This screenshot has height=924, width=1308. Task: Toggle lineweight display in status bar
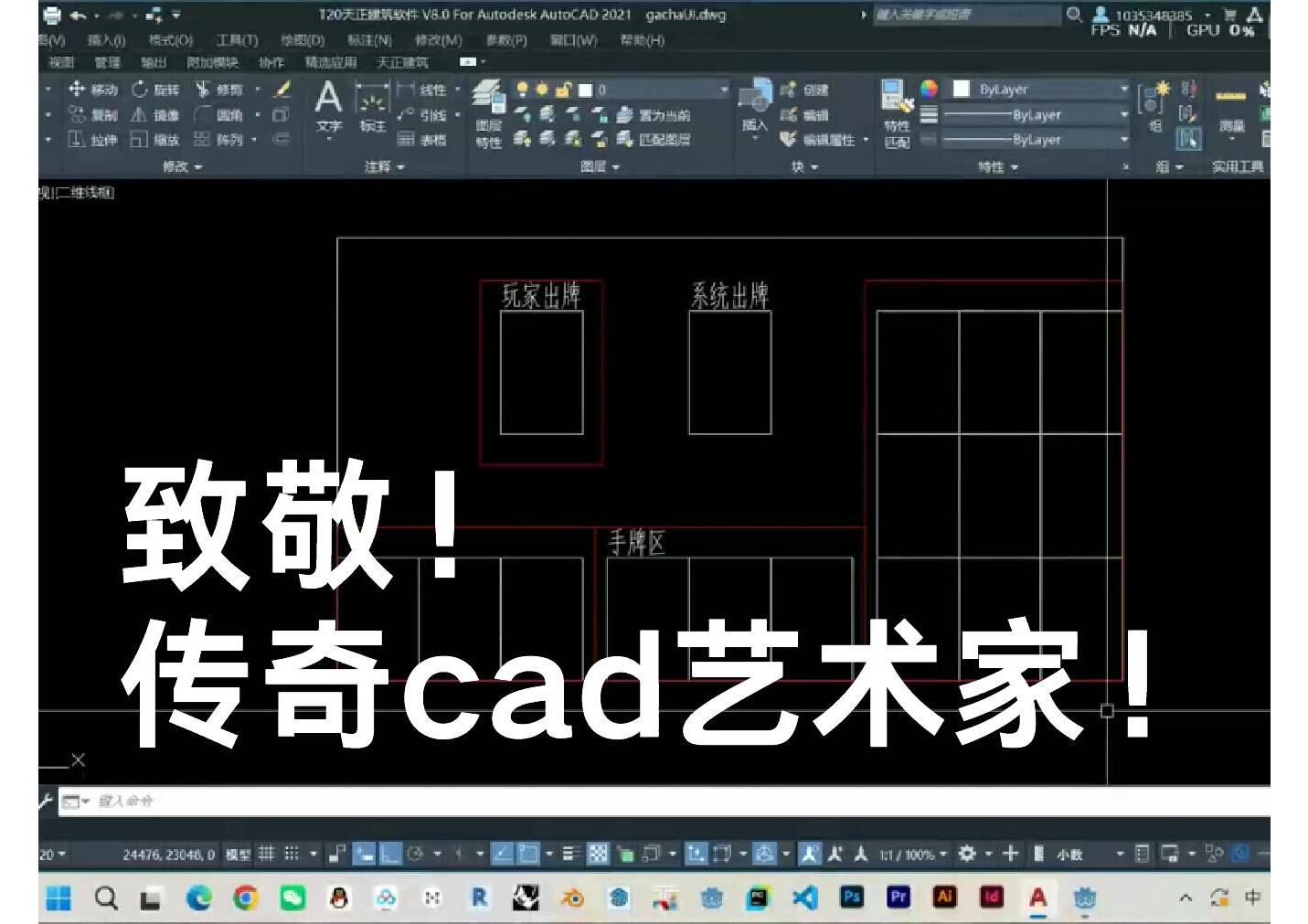coord(571,854)
